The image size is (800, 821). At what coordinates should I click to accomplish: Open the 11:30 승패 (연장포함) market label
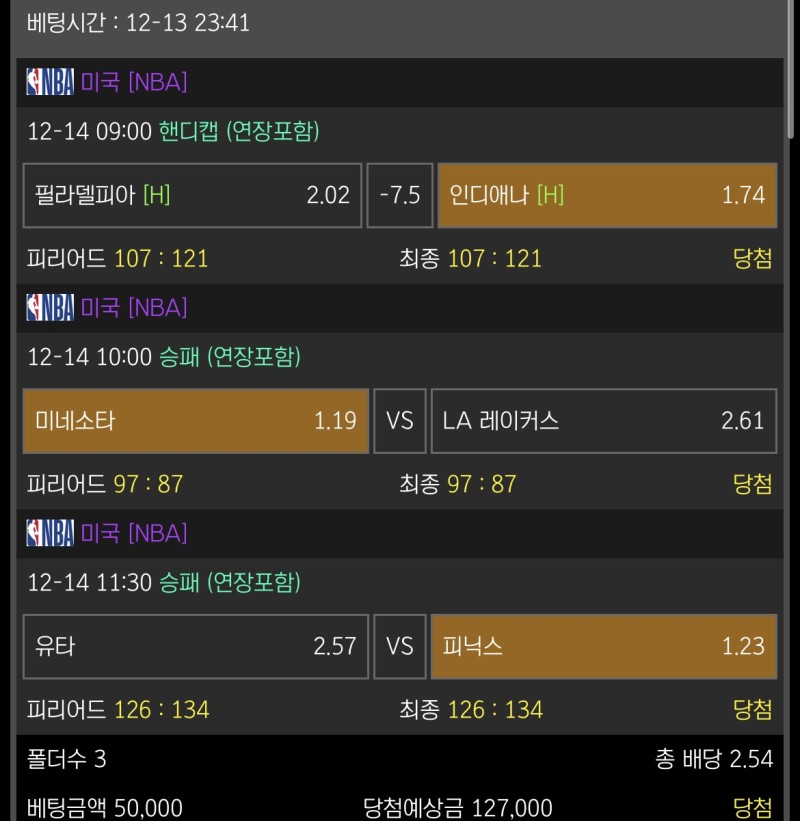[229, 582]
